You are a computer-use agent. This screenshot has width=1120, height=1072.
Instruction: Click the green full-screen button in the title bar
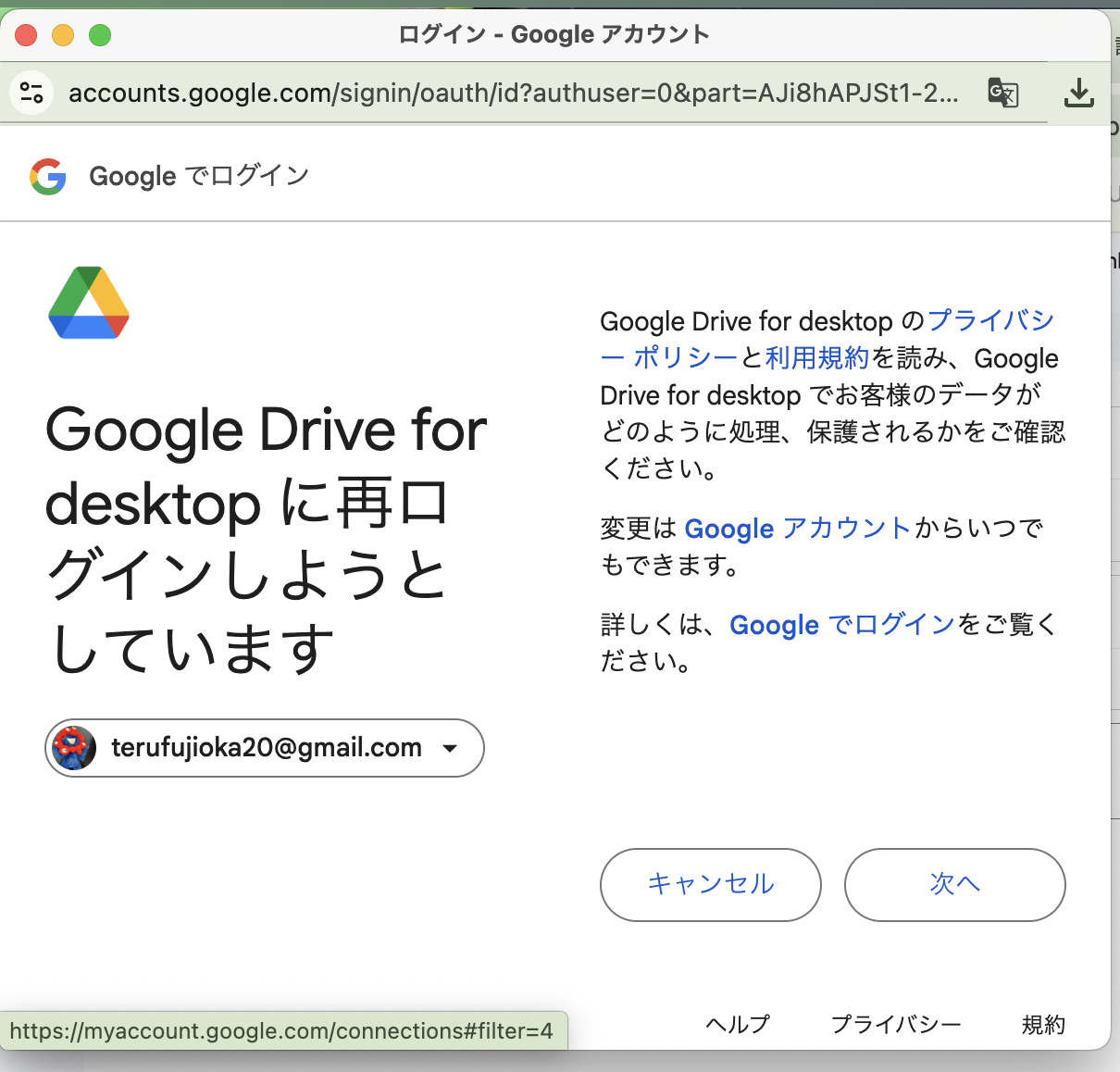(100, 34)
